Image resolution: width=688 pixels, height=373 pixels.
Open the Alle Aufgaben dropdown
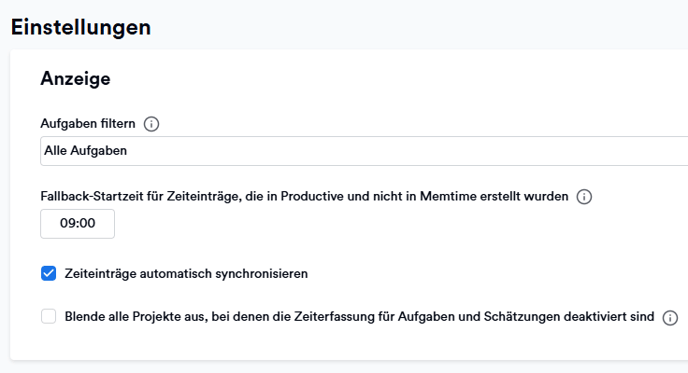pos(364,151)
